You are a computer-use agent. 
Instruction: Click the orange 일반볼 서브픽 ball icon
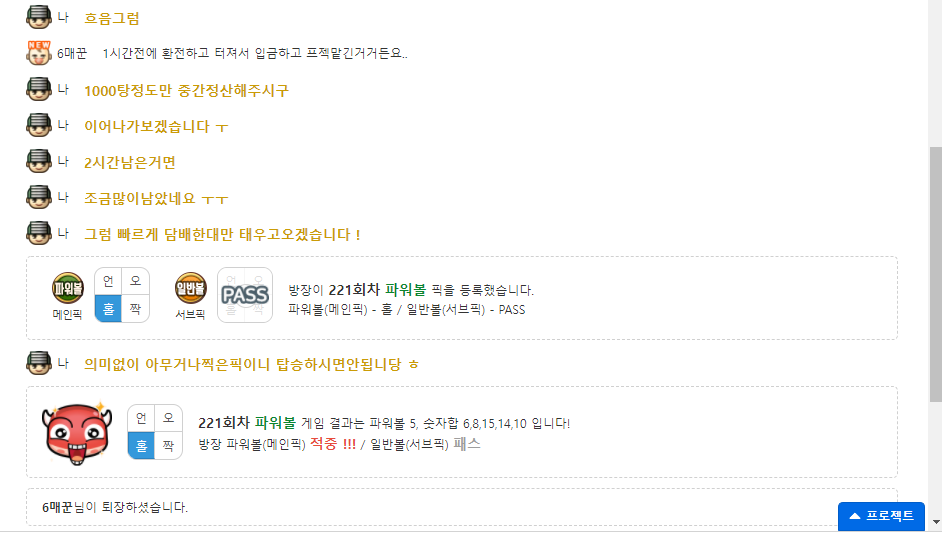[190, 288]
